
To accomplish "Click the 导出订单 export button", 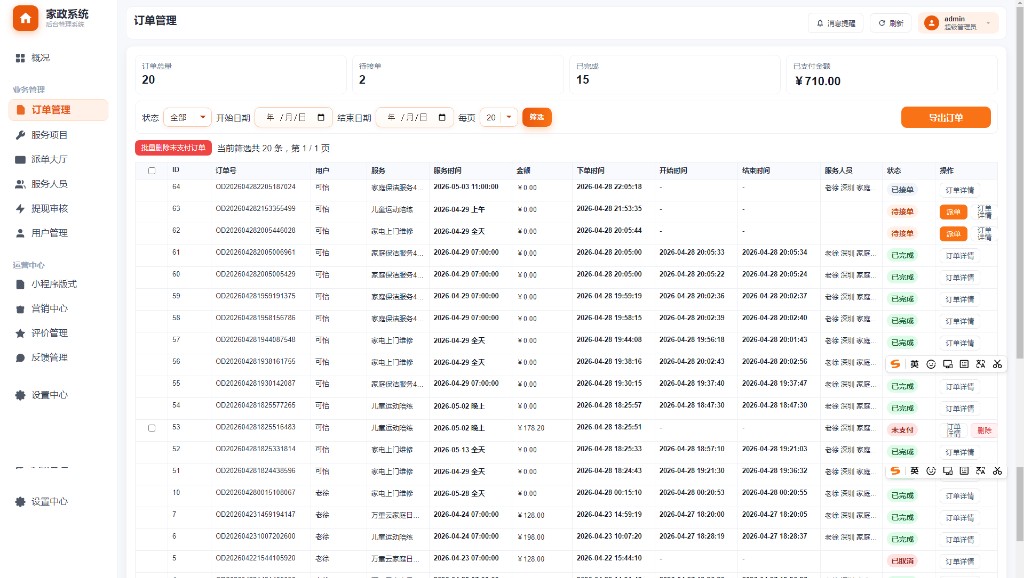I will (x=946, y=118).
